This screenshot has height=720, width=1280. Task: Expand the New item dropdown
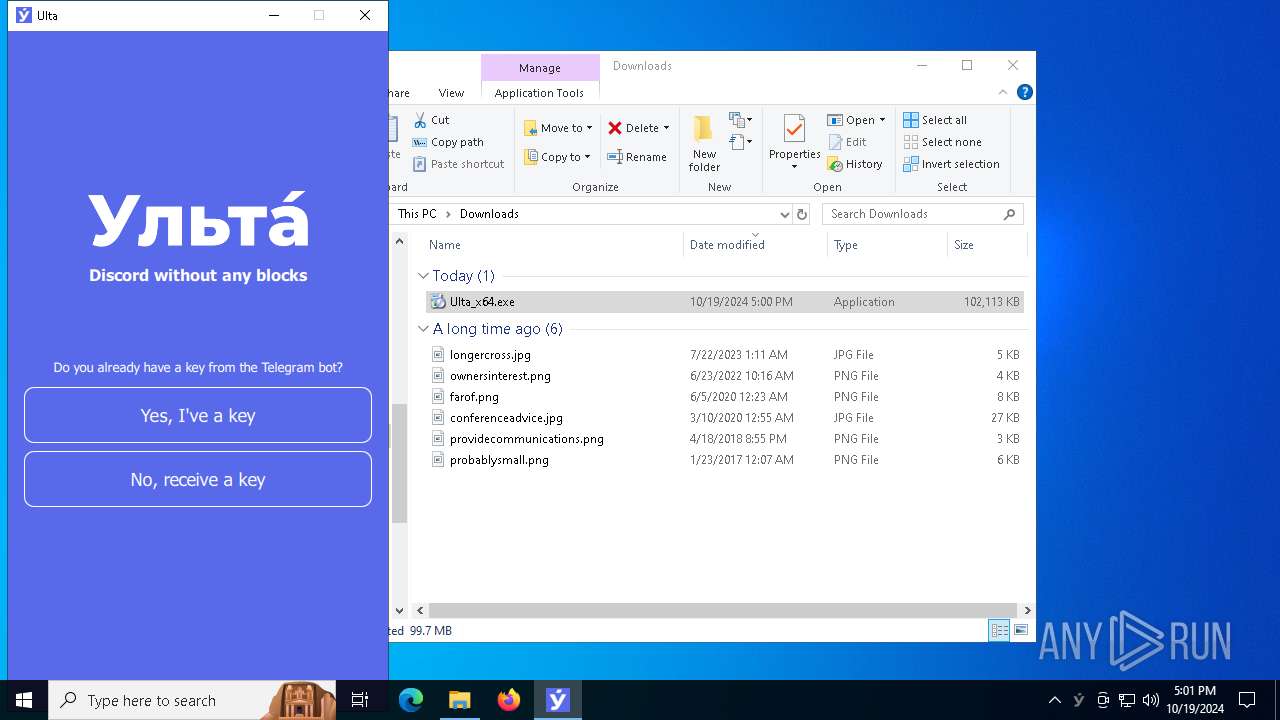741,120
